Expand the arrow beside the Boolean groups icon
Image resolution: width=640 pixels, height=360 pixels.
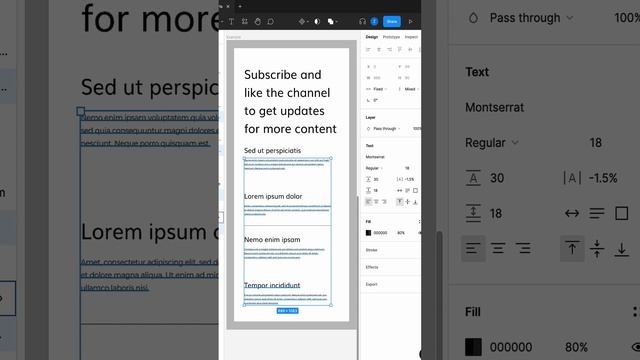coord(336,22)
